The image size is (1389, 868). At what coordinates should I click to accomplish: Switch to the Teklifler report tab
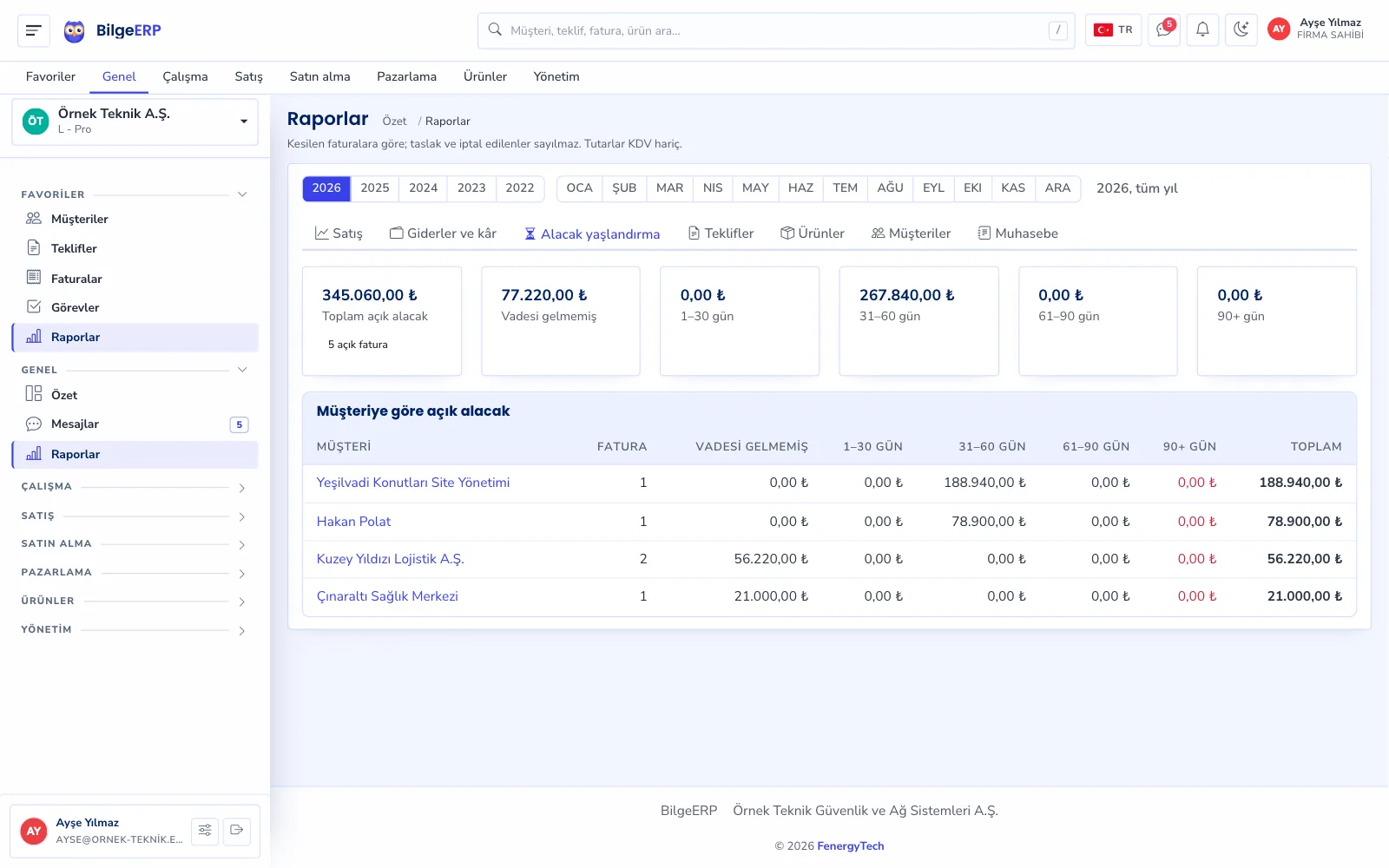[x=721, y=233]
